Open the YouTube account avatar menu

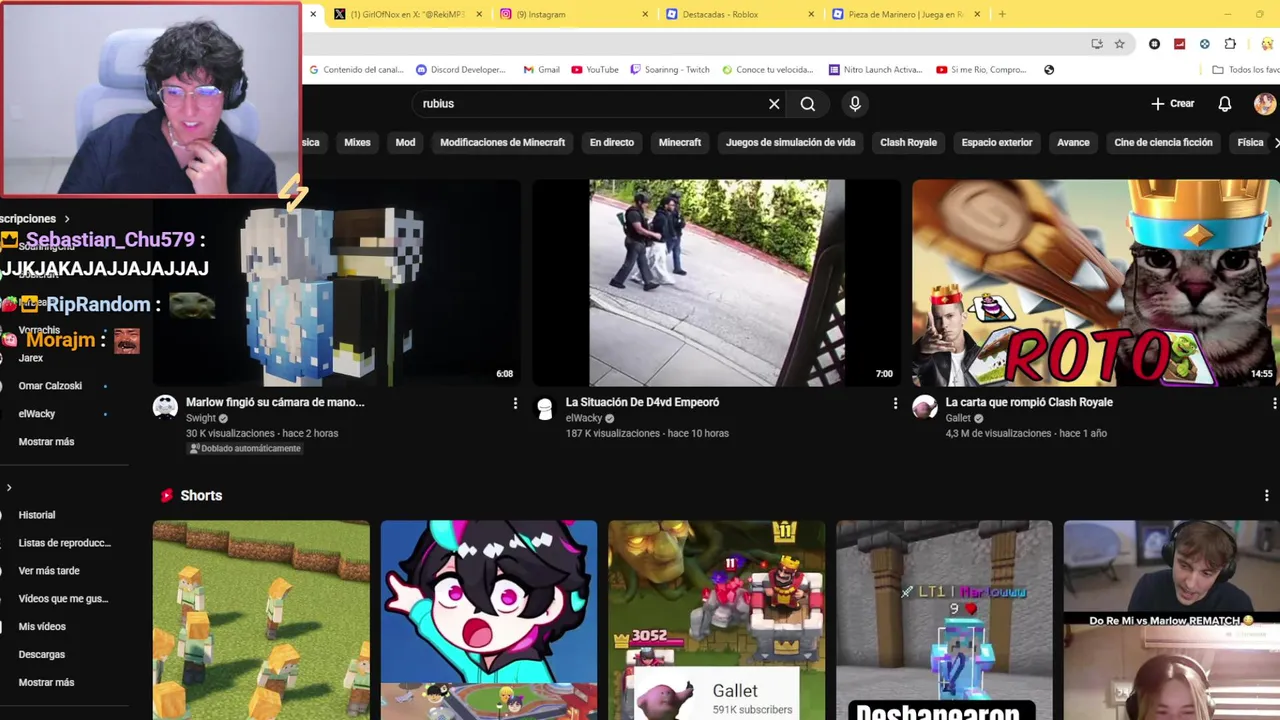[1265, 104]
